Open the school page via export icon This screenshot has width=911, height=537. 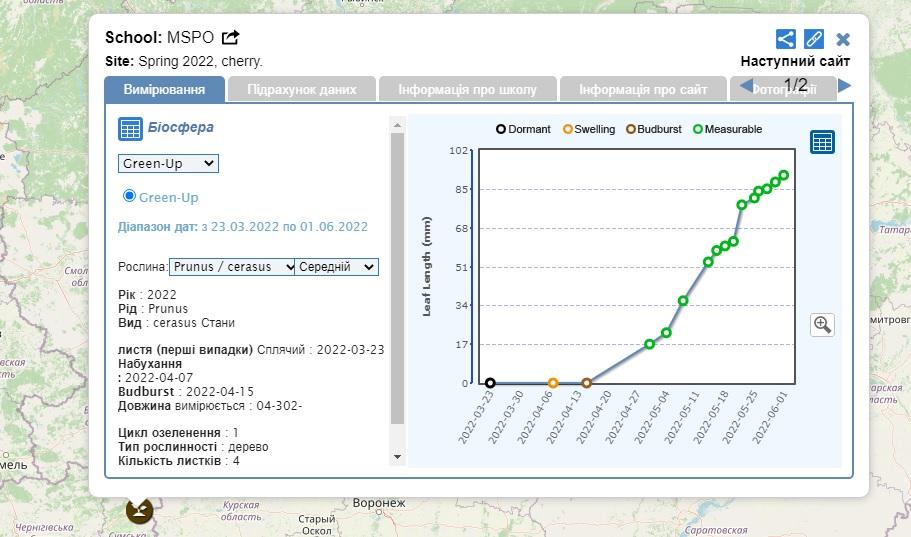coord(230,38)
